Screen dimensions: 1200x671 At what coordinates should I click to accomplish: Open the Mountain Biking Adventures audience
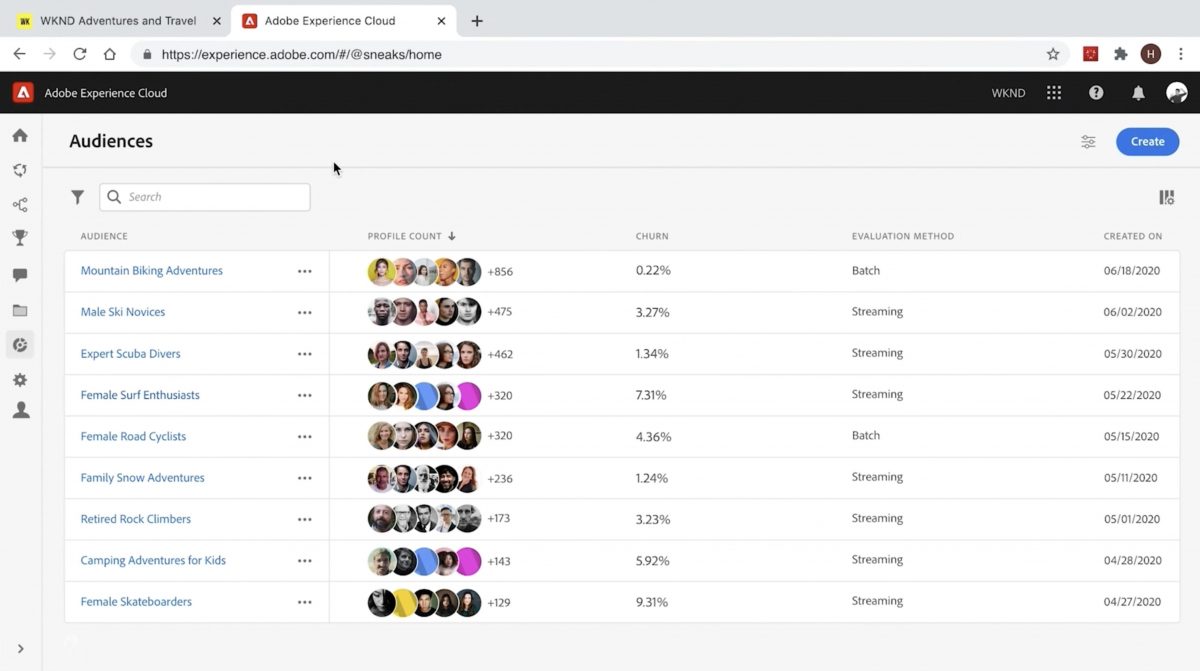(152, 271)
